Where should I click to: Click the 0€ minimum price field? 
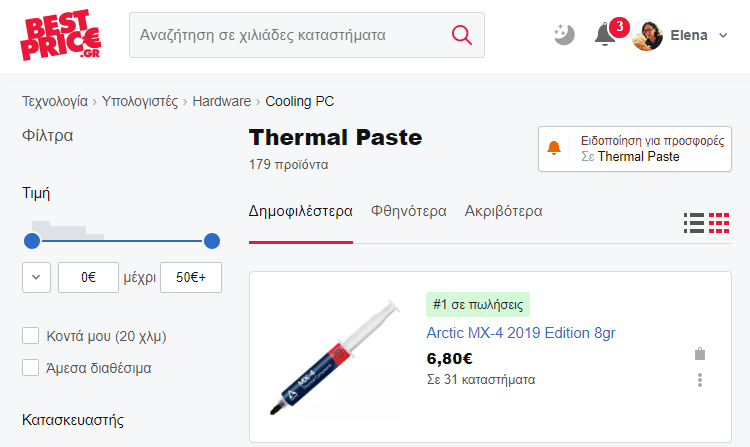88,277
